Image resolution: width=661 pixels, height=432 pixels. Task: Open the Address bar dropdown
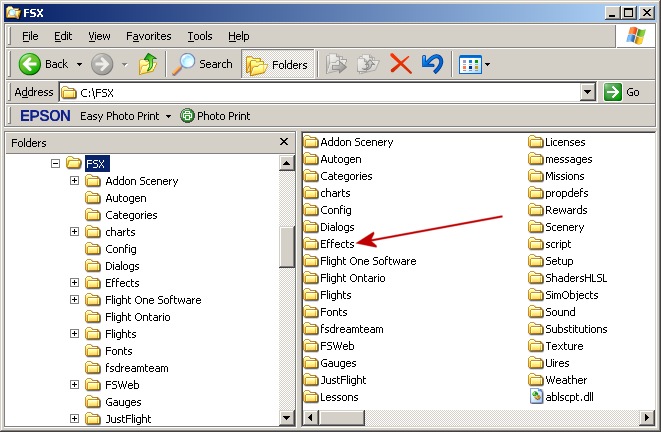click(x=588, y=92)
